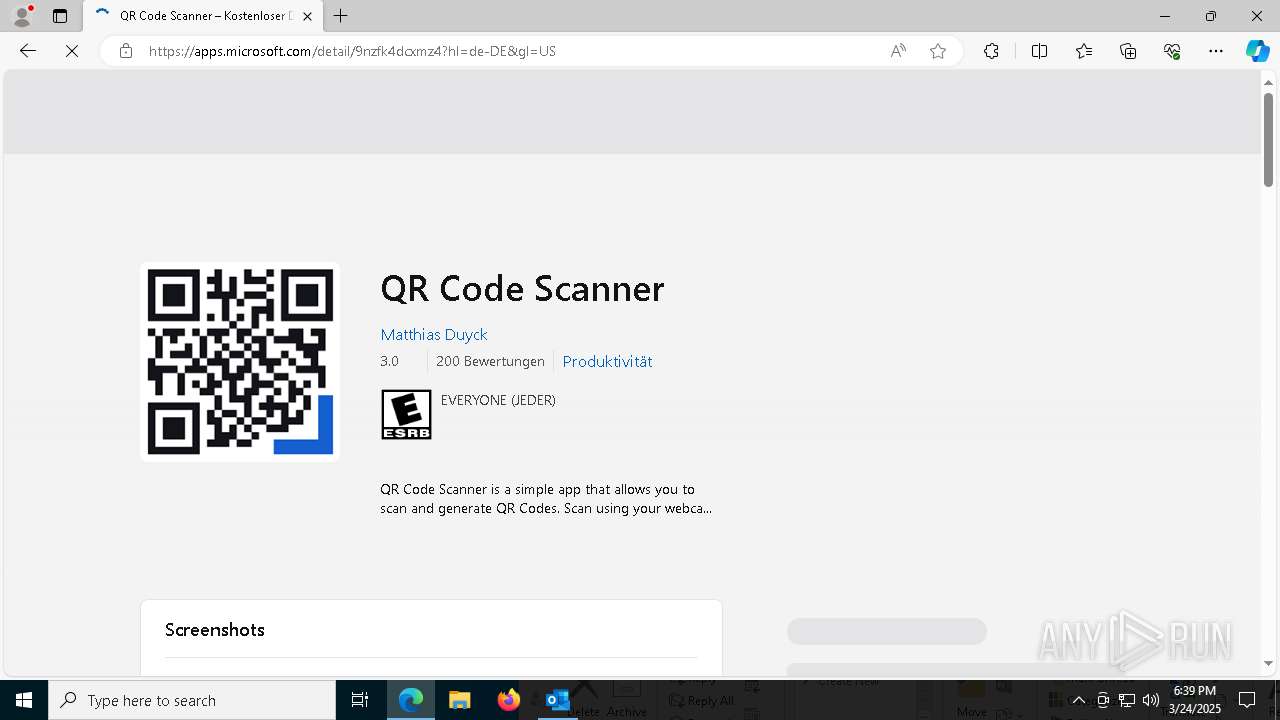Select the QR Code Scanner tab
Image resolution: width=1280 pixels, height=720 pixels.
(203, 16)
